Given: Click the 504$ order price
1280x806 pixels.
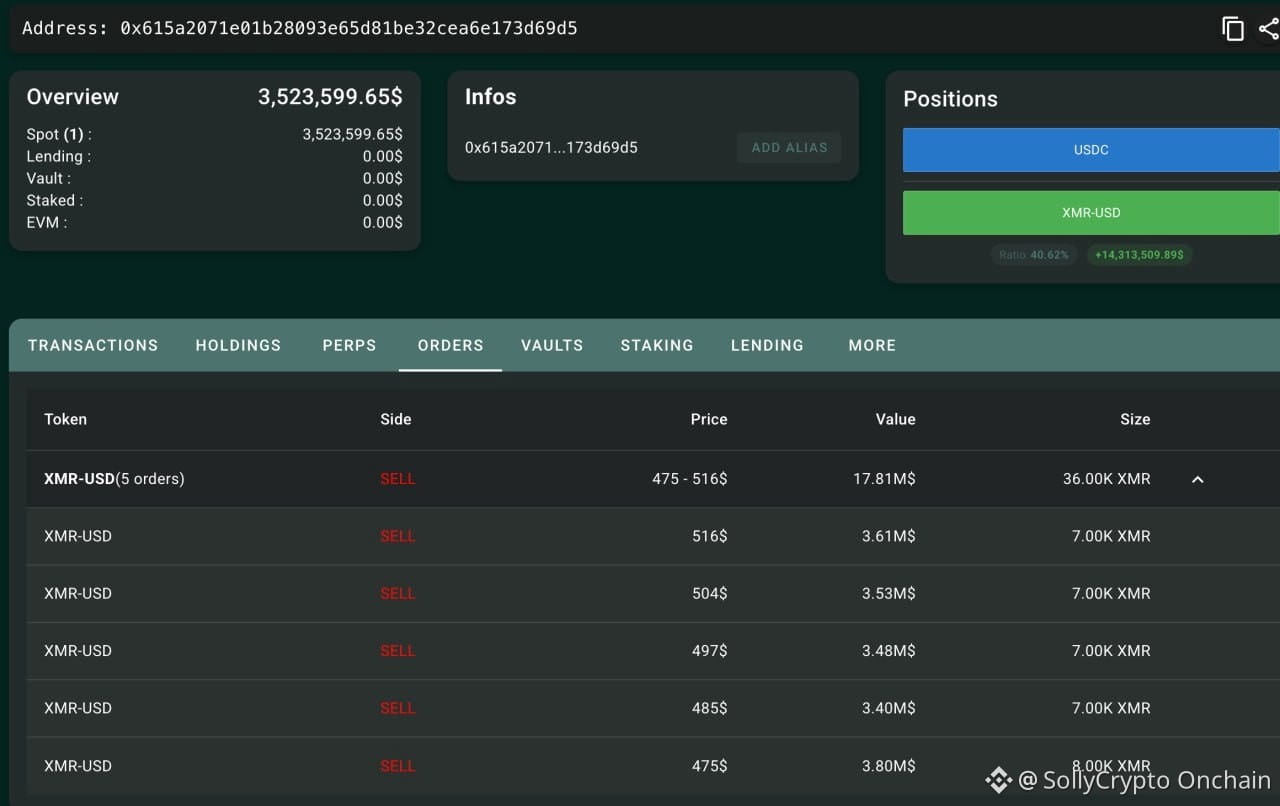Looking at the screenshot, I should coord(710,593).
